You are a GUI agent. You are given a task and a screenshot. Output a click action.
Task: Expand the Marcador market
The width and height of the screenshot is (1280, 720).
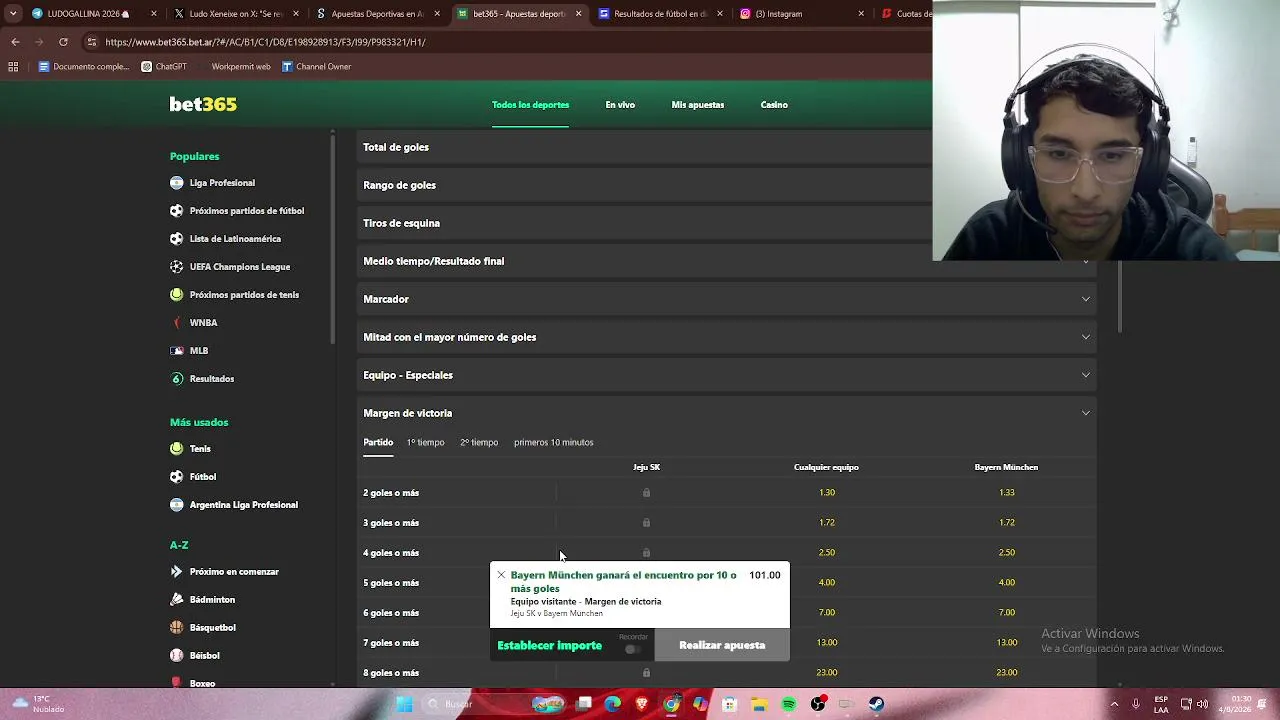pyautogui.click(x=727, y=299)
